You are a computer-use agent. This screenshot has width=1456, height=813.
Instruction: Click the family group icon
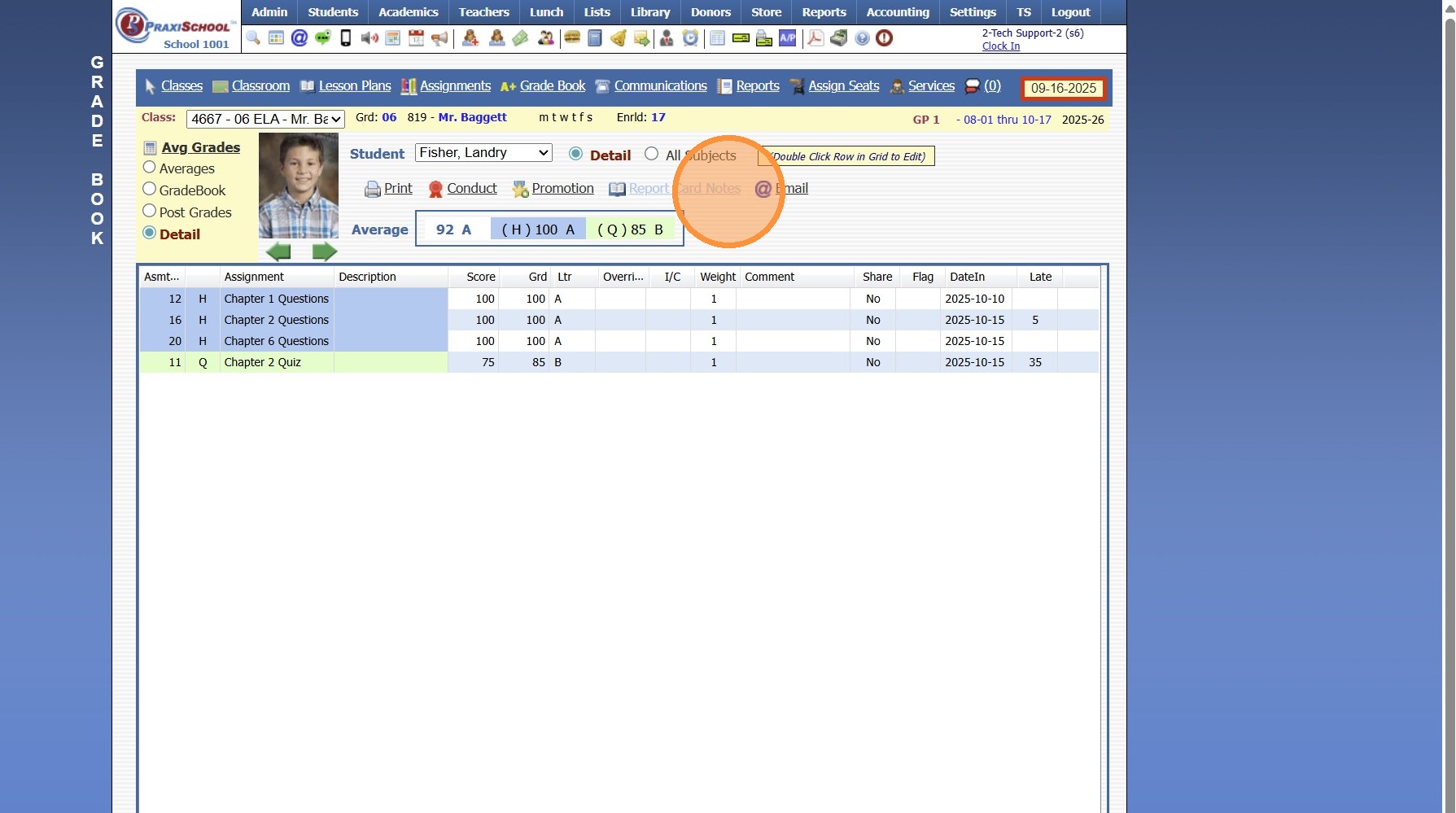click(546, 38)
